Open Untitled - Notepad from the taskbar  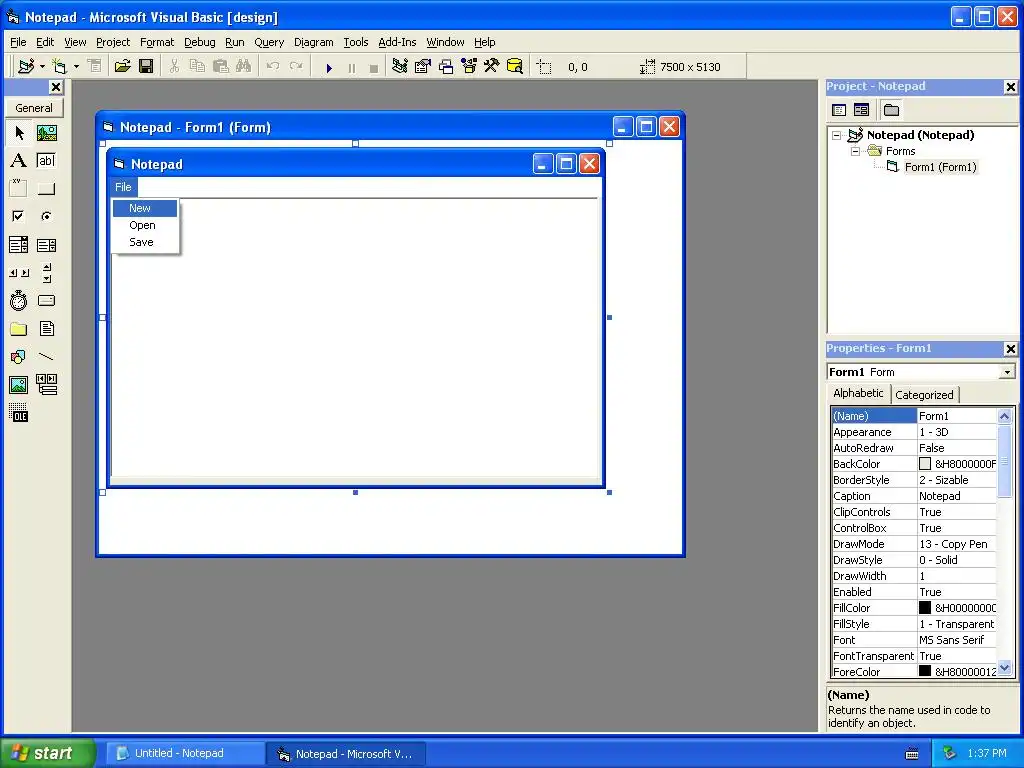tap(185, 753)
